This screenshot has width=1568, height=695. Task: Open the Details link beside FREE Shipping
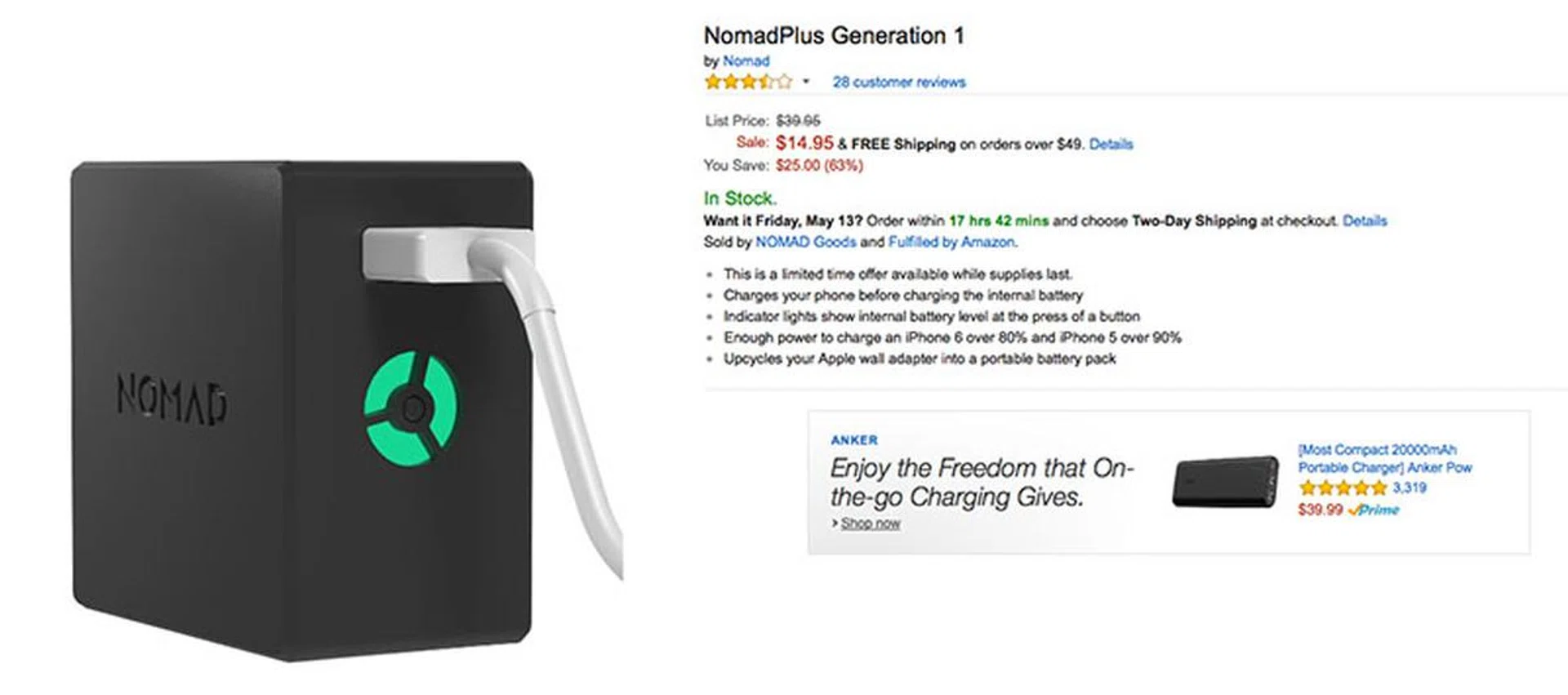click(x=1111, y=144)
